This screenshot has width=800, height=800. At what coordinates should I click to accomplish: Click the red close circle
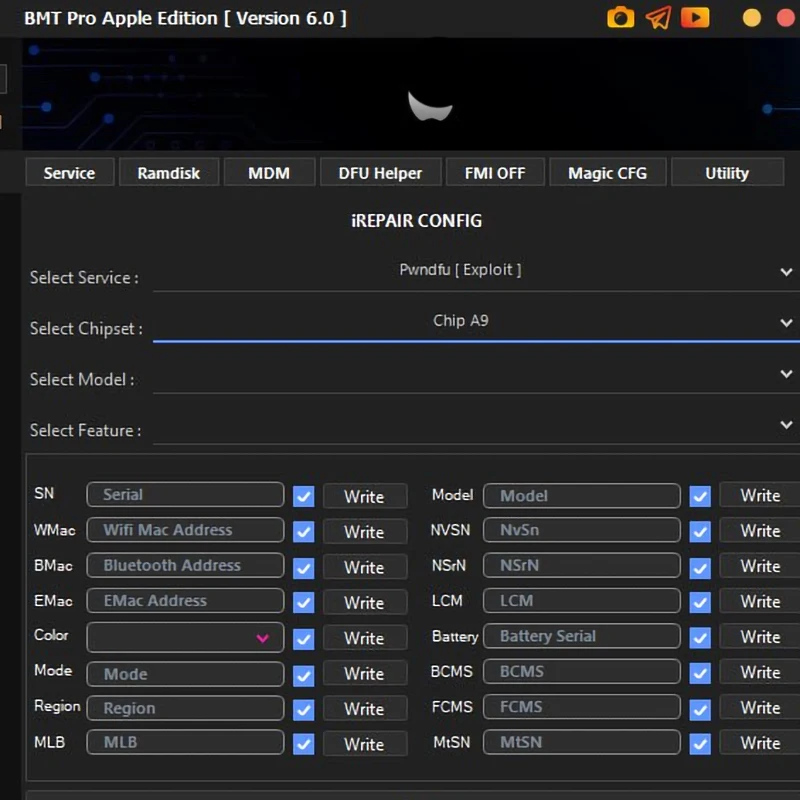(x=786, y=17)
